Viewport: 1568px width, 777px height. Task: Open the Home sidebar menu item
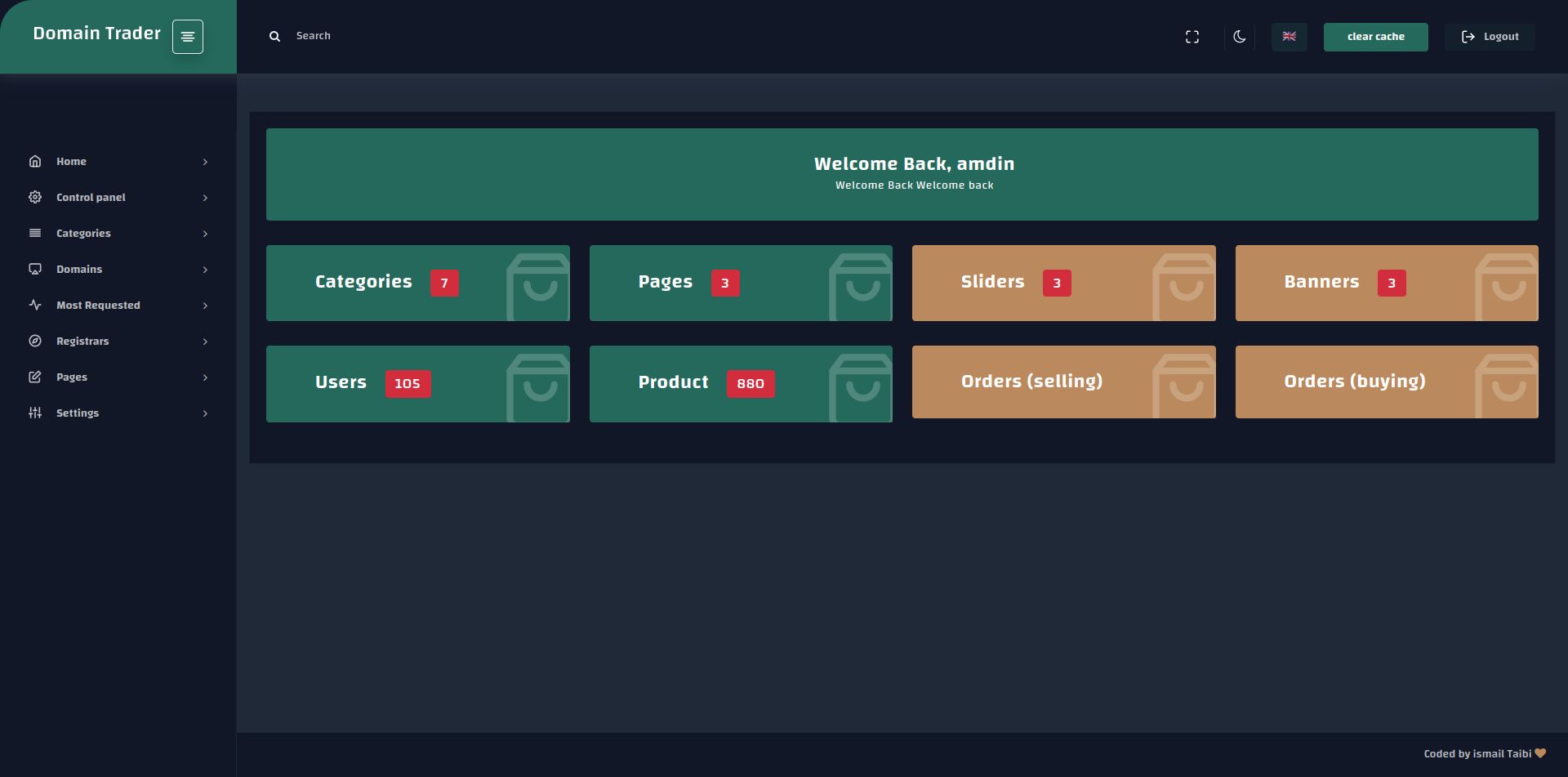coord(118,161)
